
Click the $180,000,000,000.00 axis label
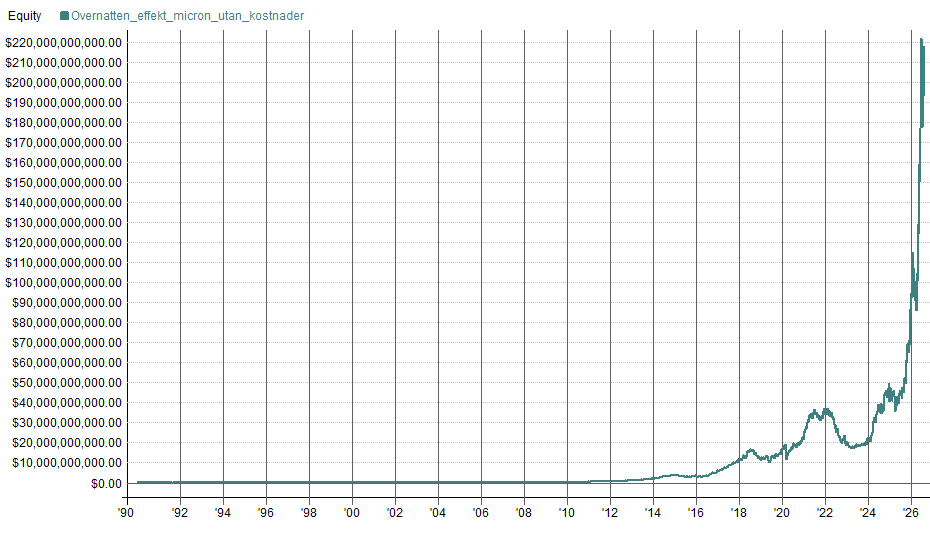[x=63, y=123]
